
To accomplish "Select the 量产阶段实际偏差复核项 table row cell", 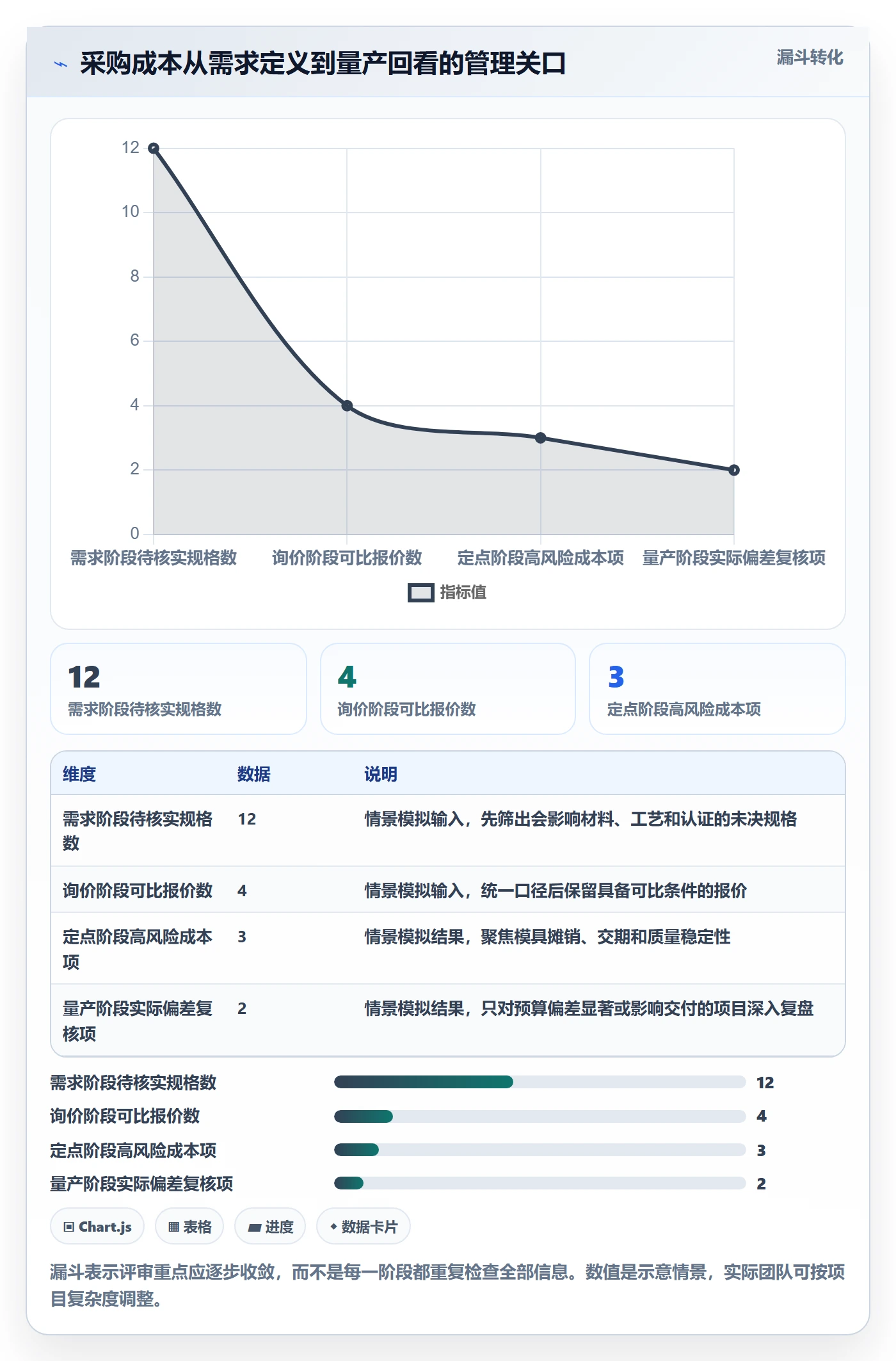I will pos(138,1021).
